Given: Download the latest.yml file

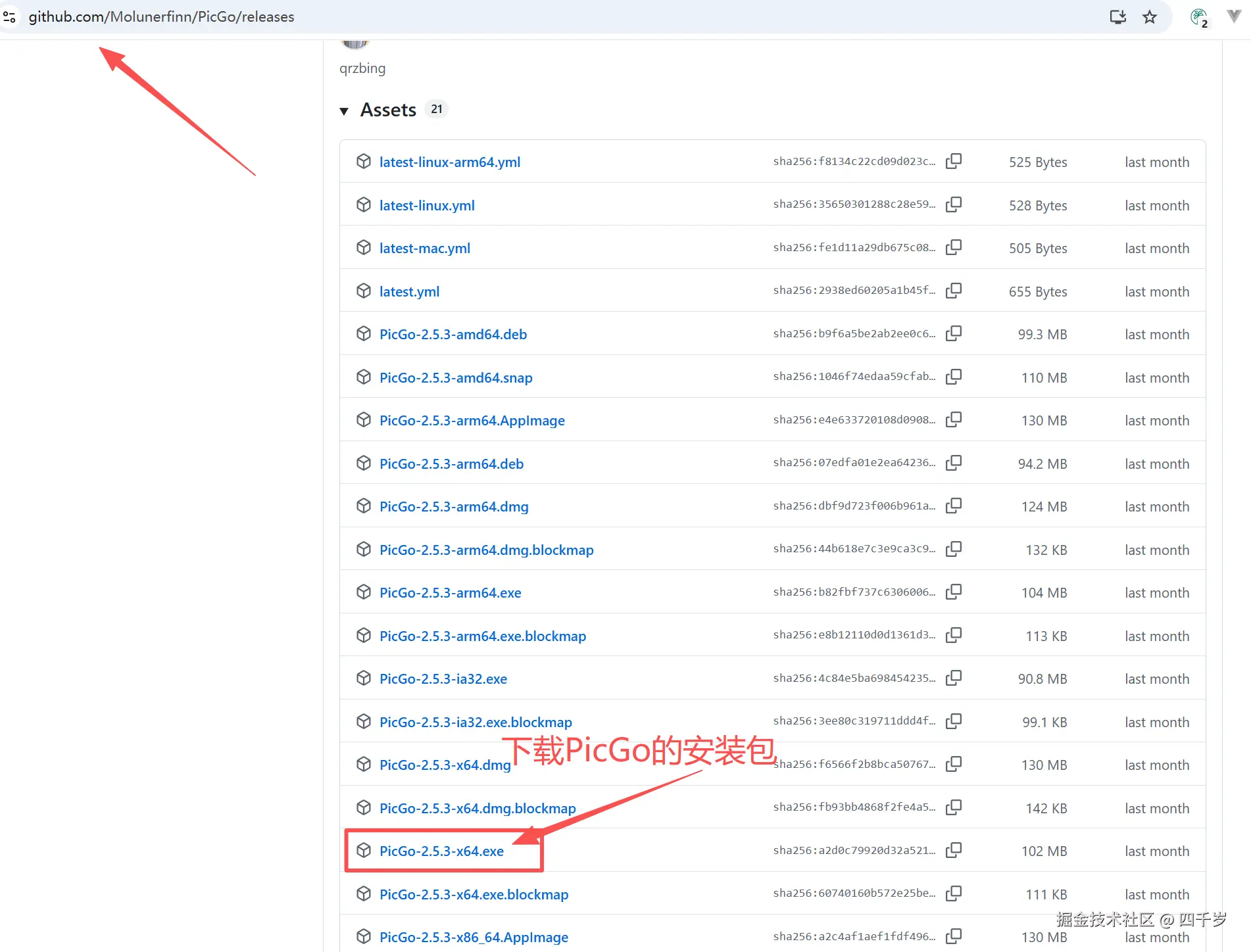Looking at the screenshot, I should [409, 291].
